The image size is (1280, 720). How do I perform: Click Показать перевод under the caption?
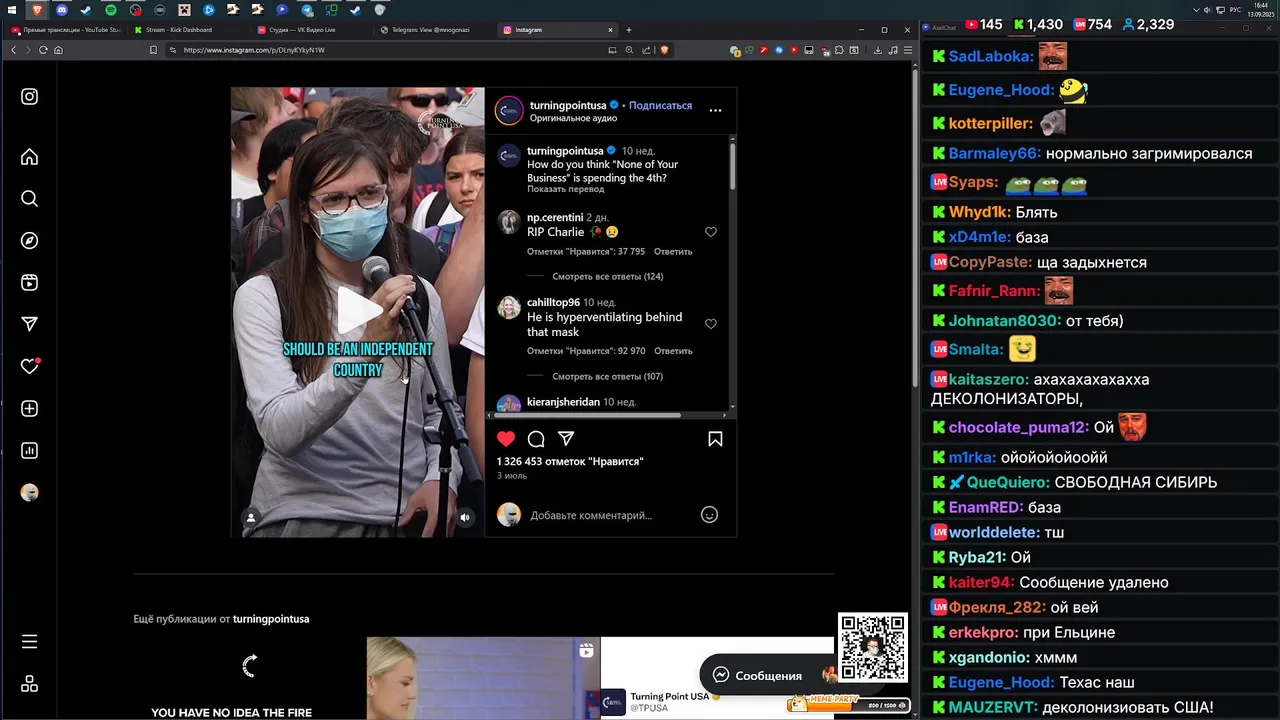point(566,189)
